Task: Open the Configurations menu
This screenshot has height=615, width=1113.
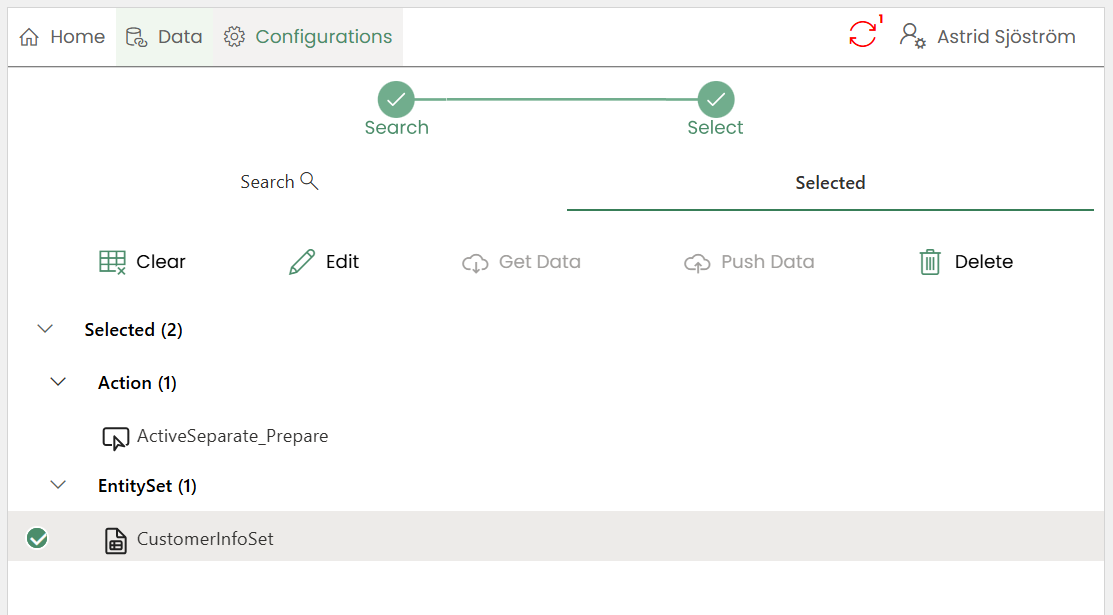Action: pyautogui.click(x=308, y=37)
